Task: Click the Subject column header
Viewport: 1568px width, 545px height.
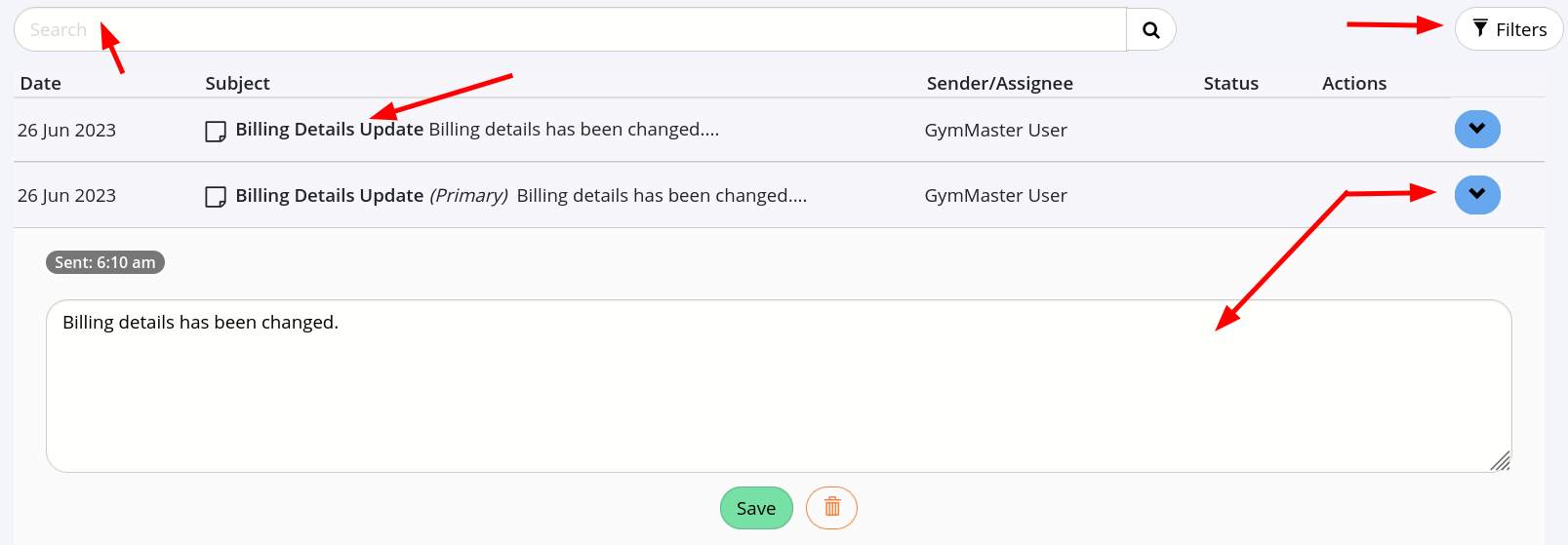Action: pos(237,83)
